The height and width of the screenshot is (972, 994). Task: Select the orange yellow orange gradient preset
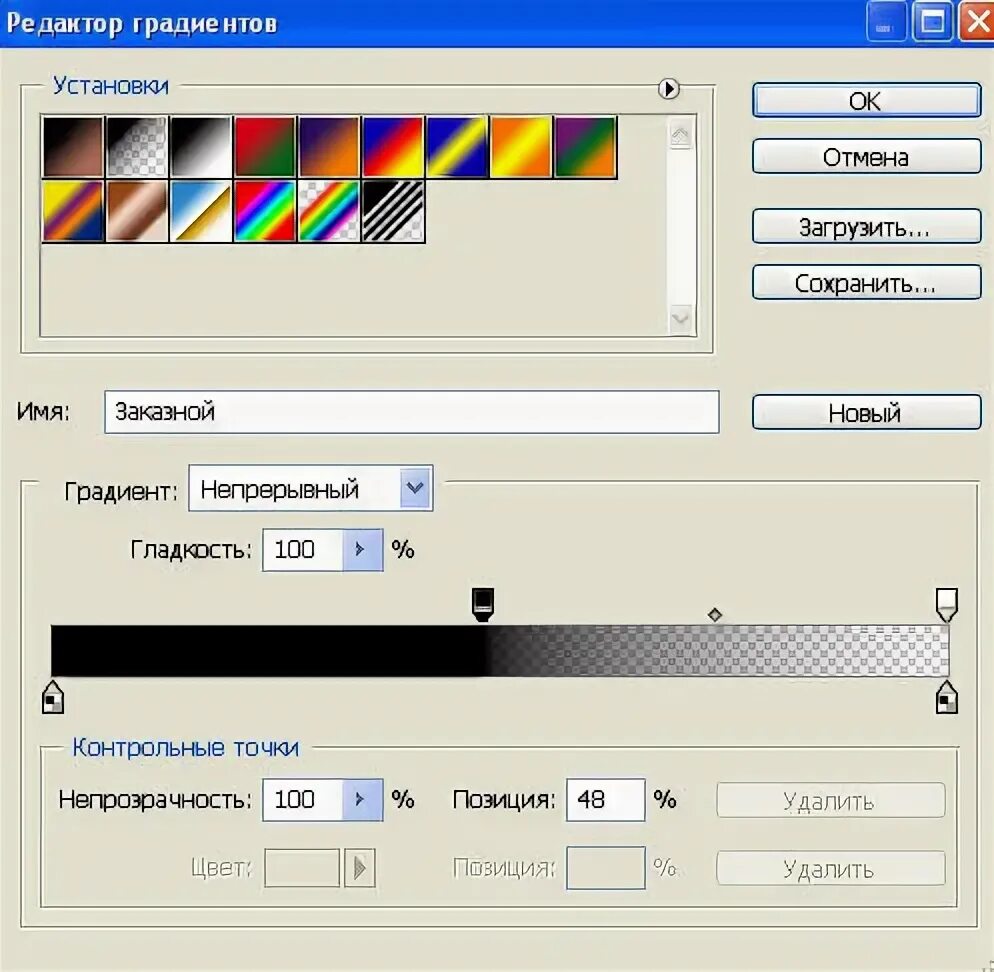[521, 146]
